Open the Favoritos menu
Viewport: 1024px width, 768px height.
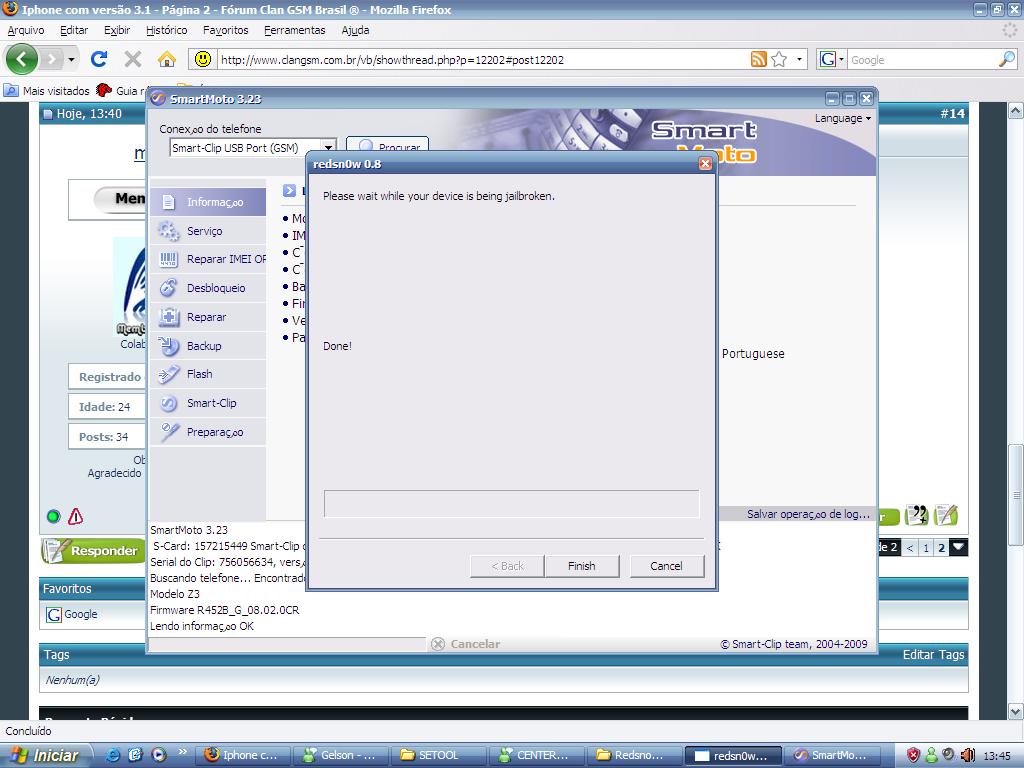(225, 30)
